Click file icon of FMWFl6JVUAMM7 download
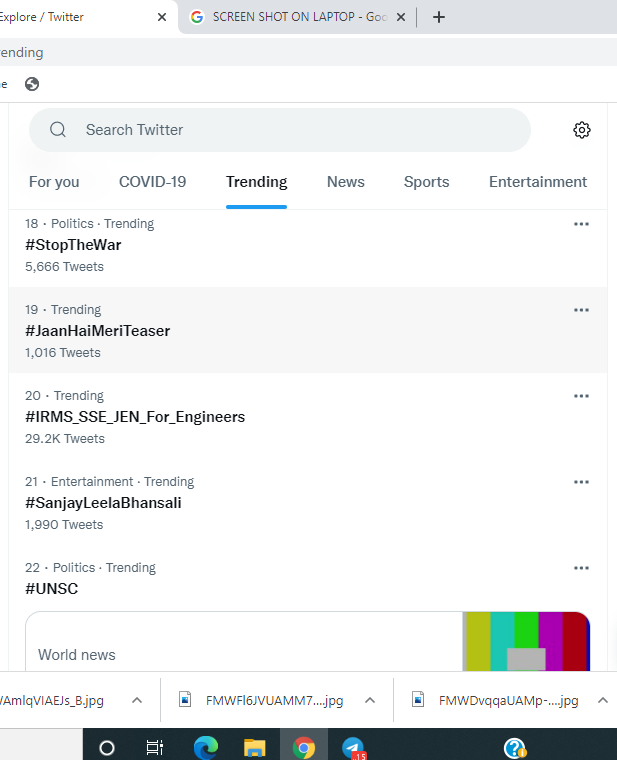Screen dimensions: 617x760 point(185,699)
